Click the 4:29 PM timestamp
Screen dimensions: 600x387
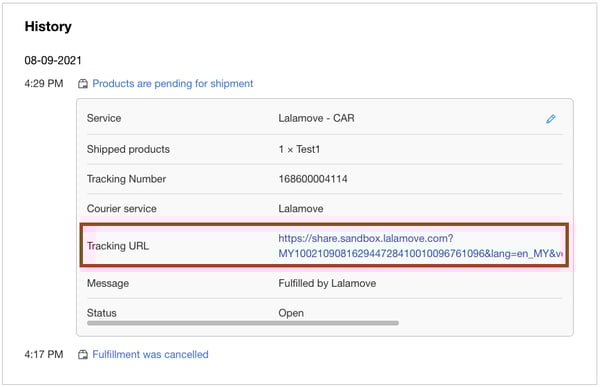tap(44, 83)
